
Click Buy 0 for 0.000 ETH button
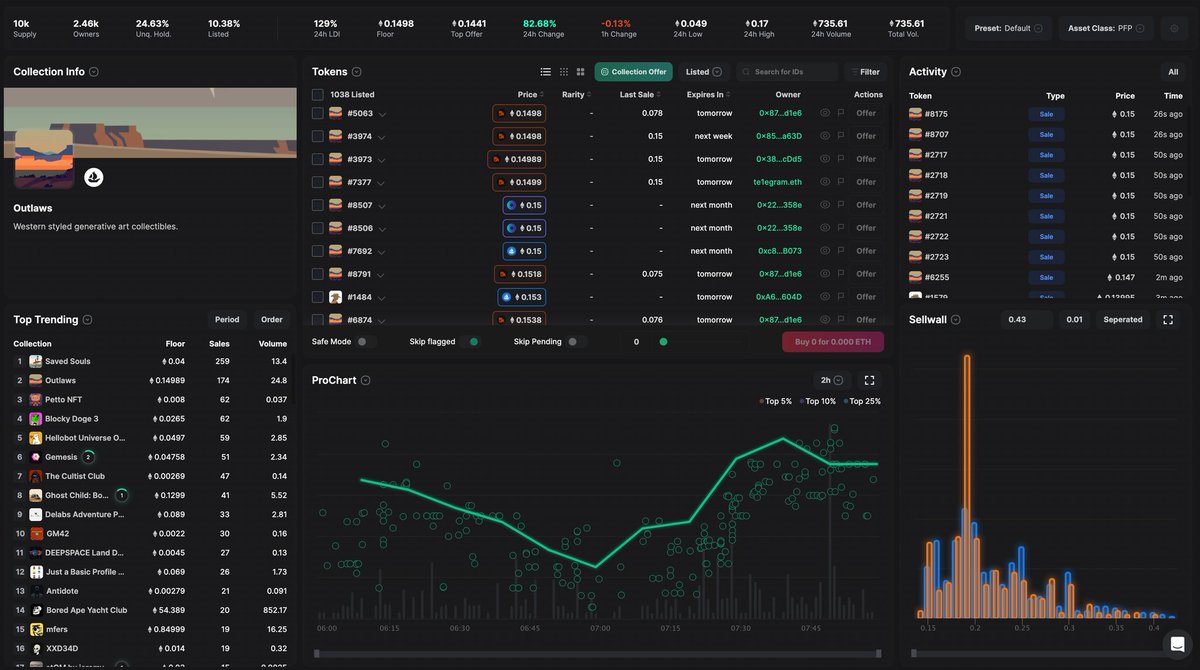833,342
